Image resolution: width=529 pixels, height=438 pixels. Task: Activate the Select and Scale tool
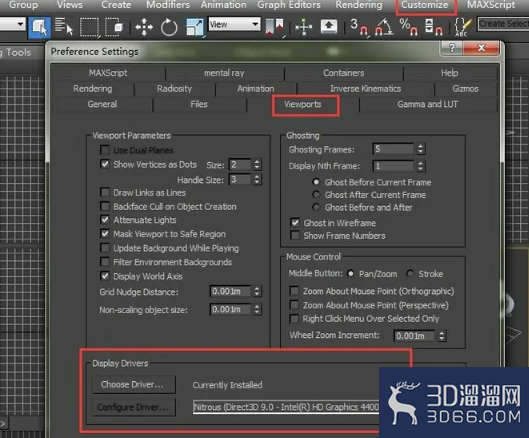pos(195,27)
